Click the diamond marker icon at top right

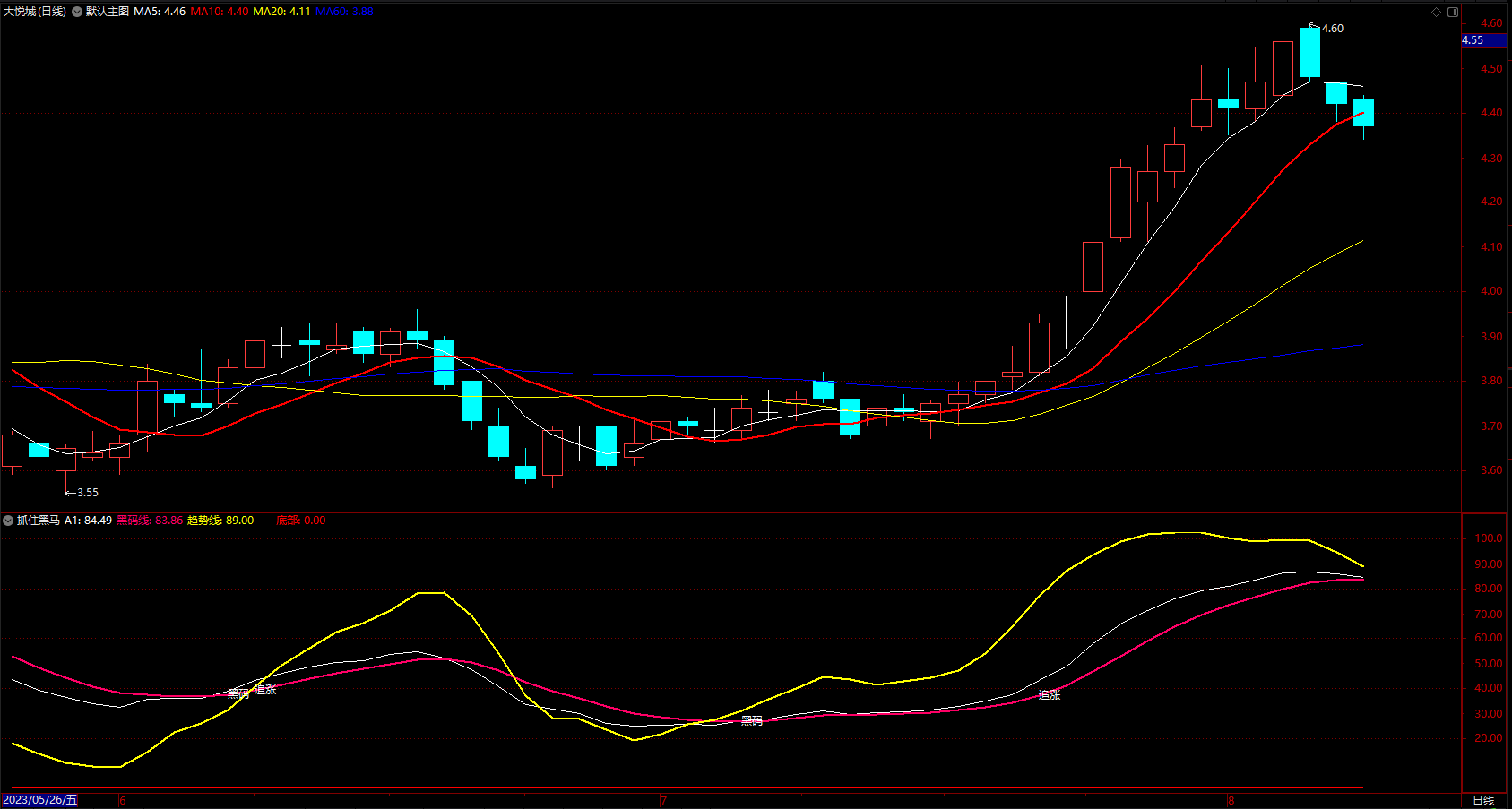click(1436, 12)
